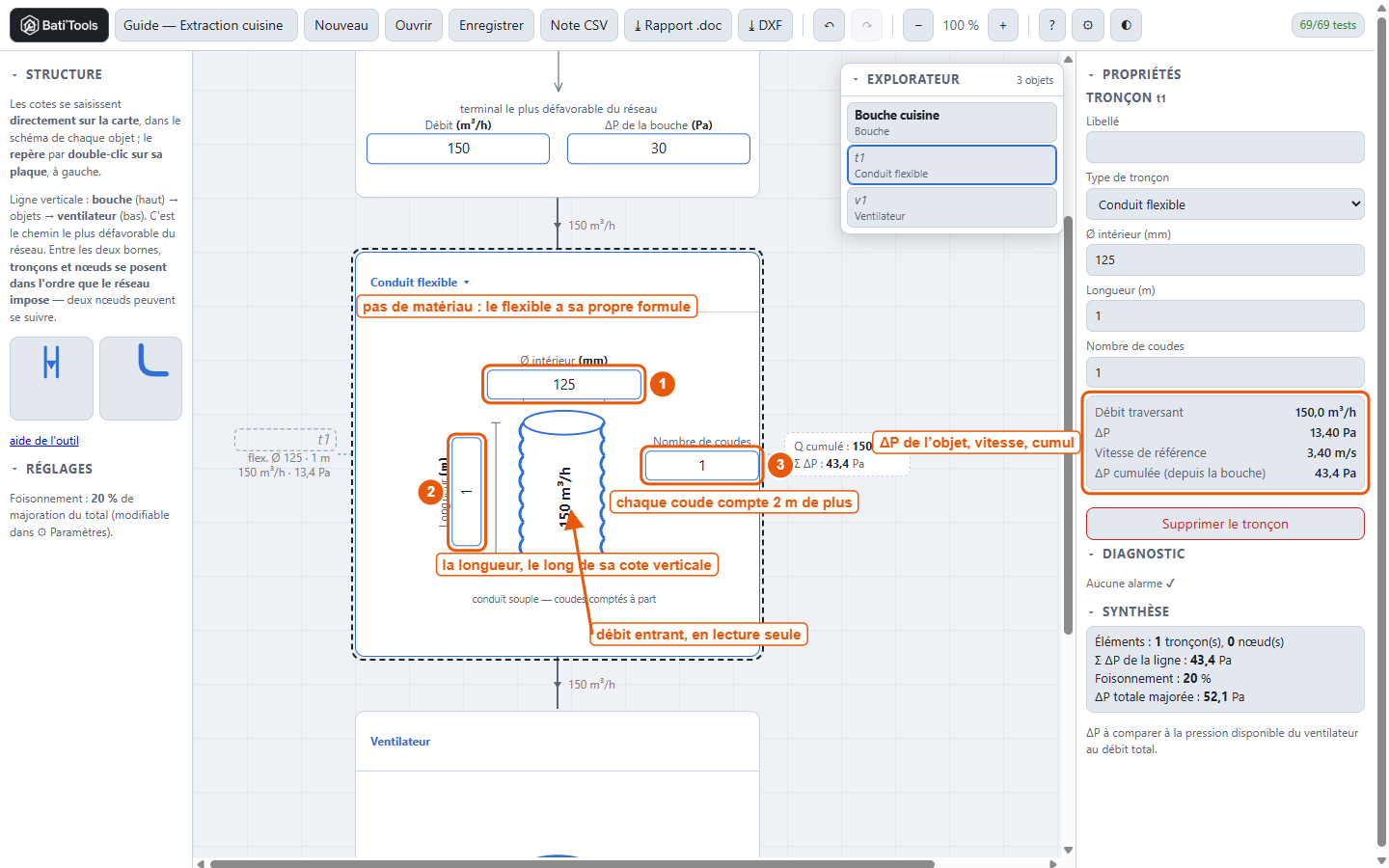Open the Type de tronçon dropdown
The height and width of the screenshot is (868, 1389).
point(1225,204)
